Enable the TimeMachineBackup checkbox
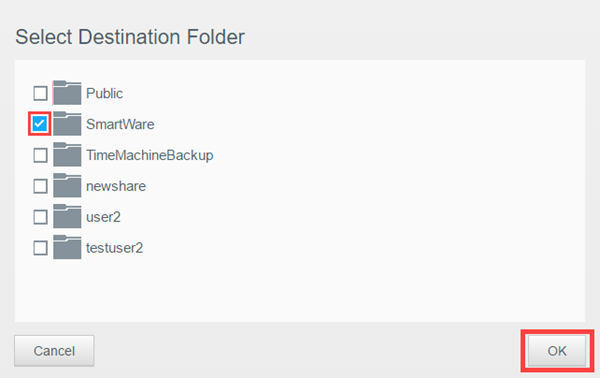 click(x=40, y=155)
